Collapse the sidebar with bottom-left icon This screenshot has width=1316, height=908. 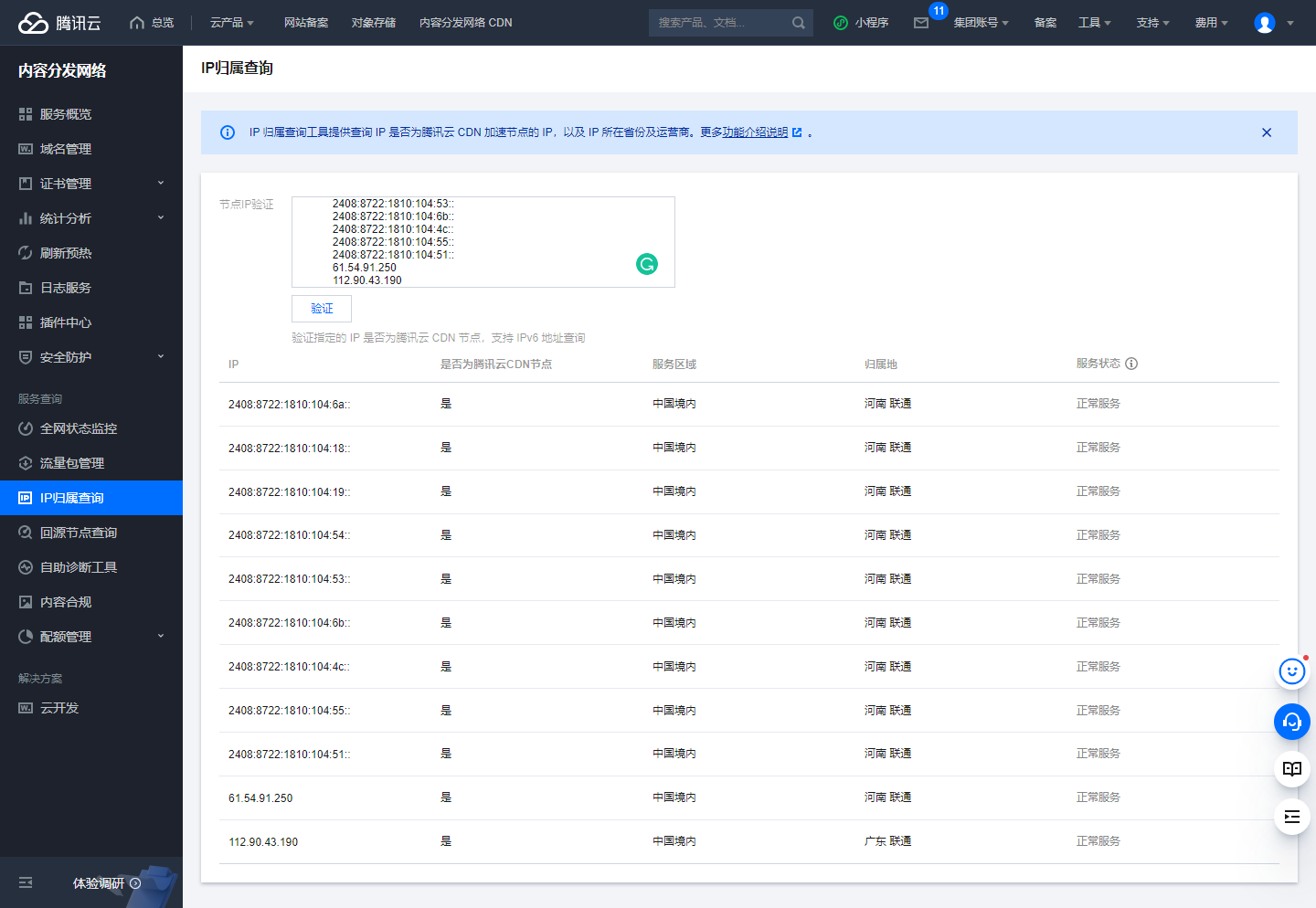tap(26, 882)
